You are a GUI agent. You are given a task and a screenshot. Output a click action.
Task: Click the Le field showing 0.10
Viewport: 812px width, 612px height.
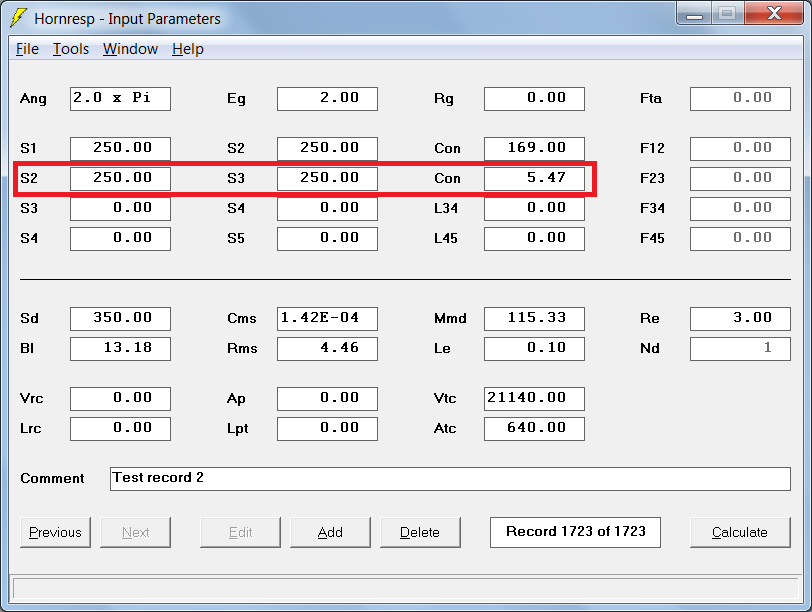click(x=534, y=348)
